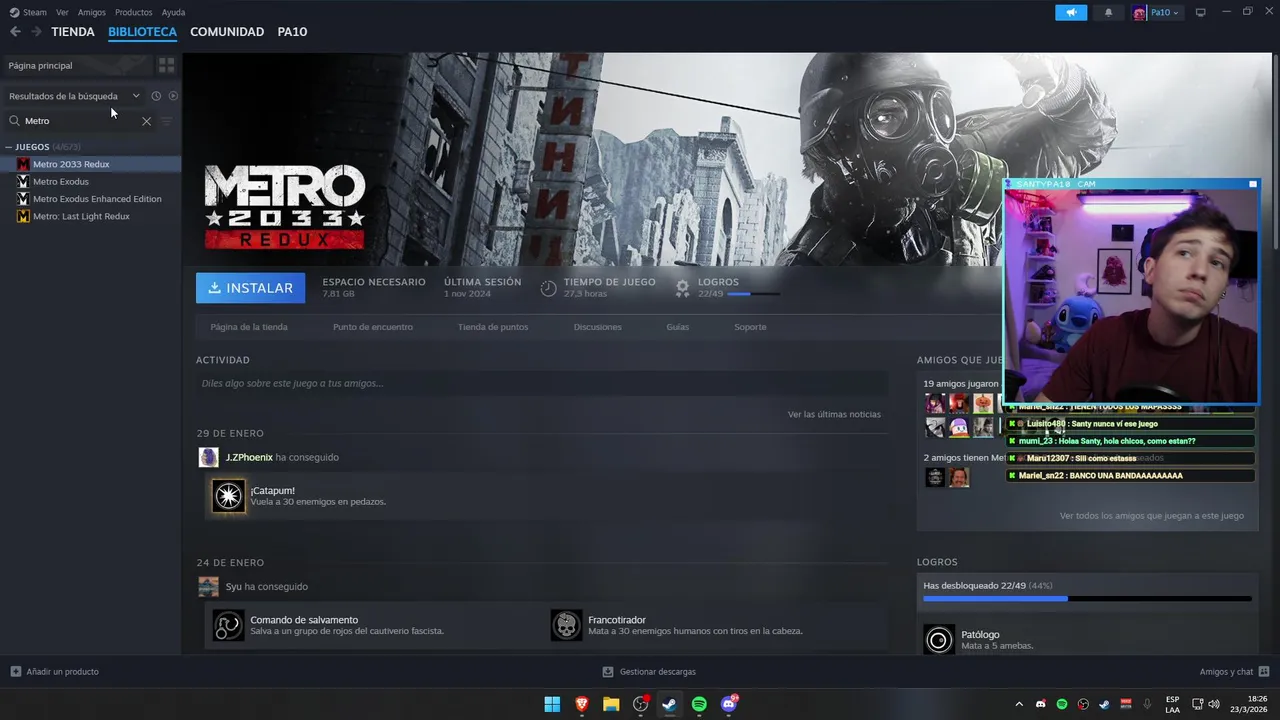Select the Metro 2033 Redux game icon
This screenshot has width=1280, height=720.
[x=23, y=164]
